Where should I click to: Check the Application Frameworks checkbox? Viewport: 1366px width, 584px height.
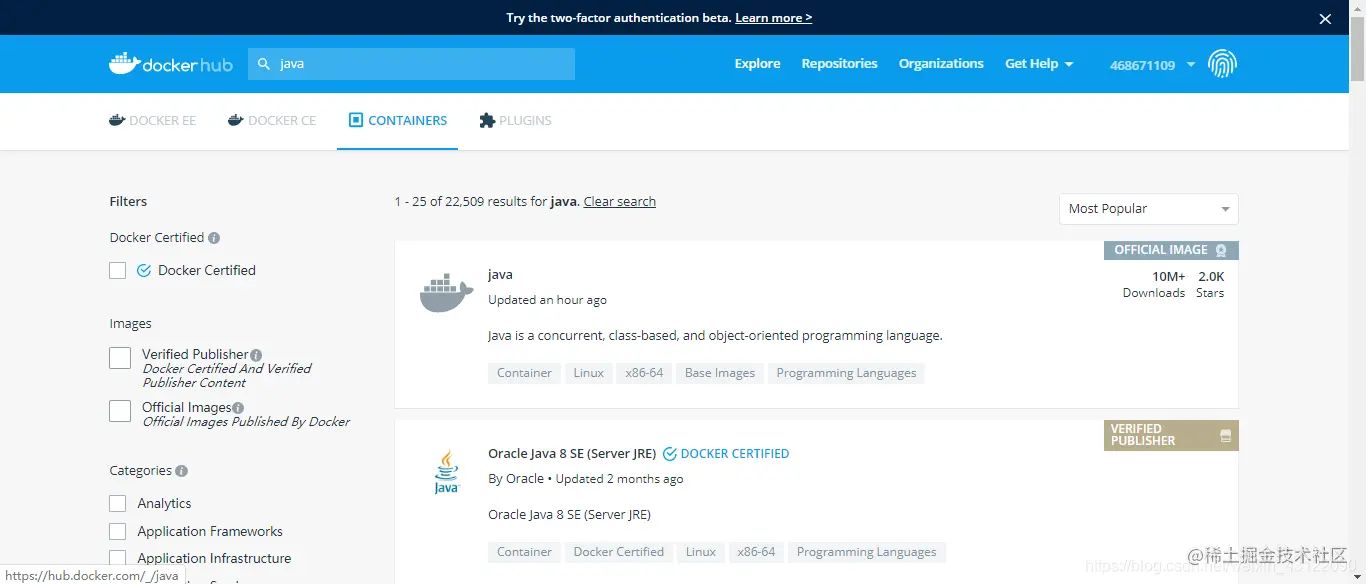pos(118,531)
